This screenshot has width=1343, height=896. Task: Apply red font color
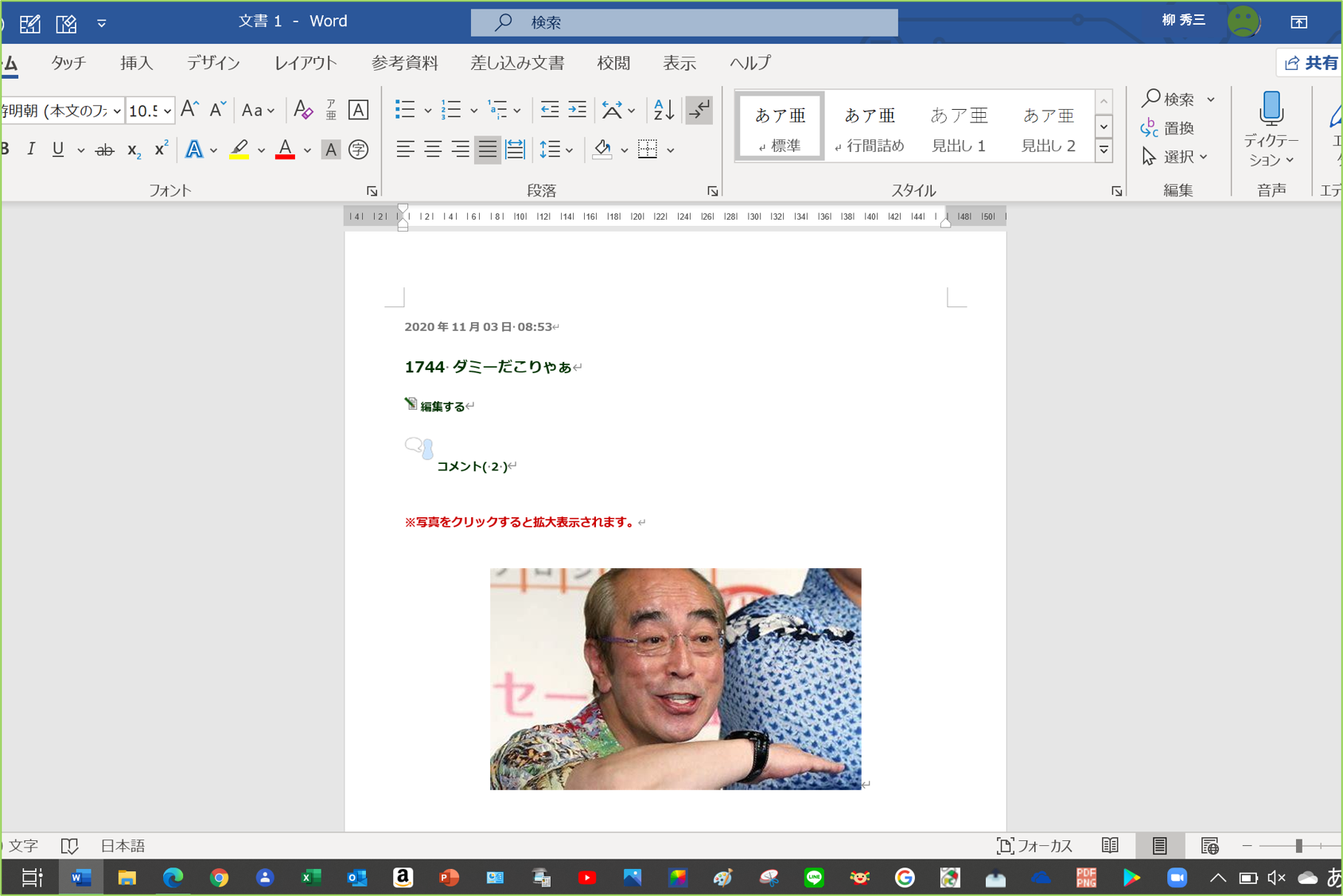coord(285,149)
